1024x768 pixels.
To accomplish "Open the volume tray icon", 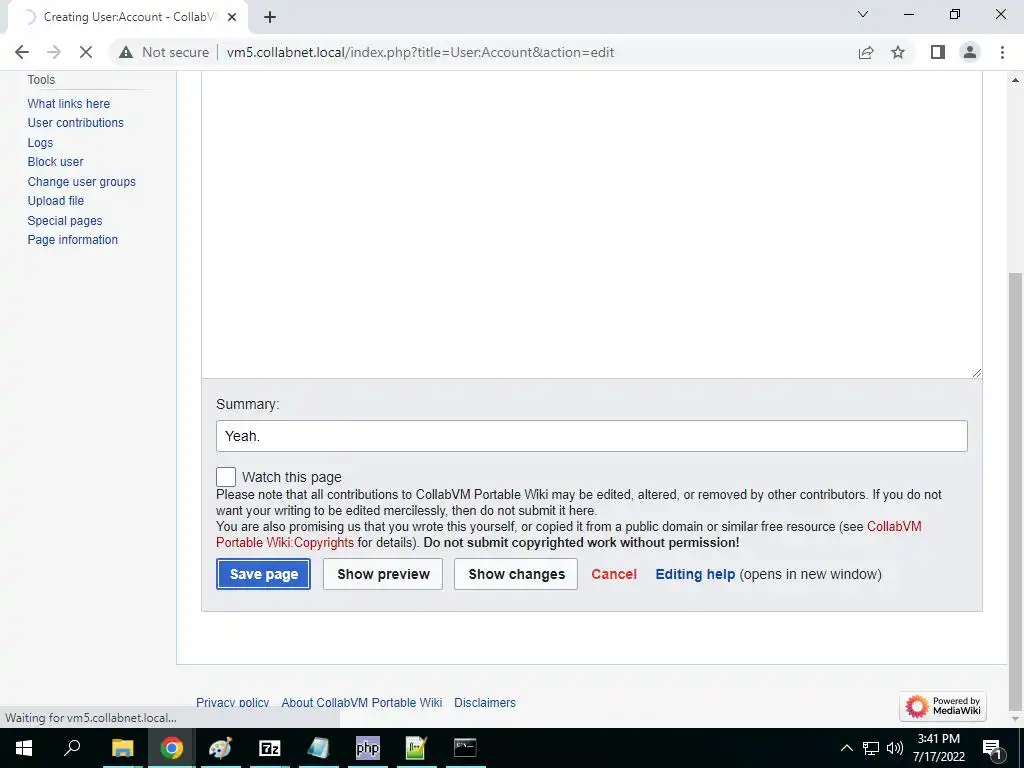I will [895, 748].
